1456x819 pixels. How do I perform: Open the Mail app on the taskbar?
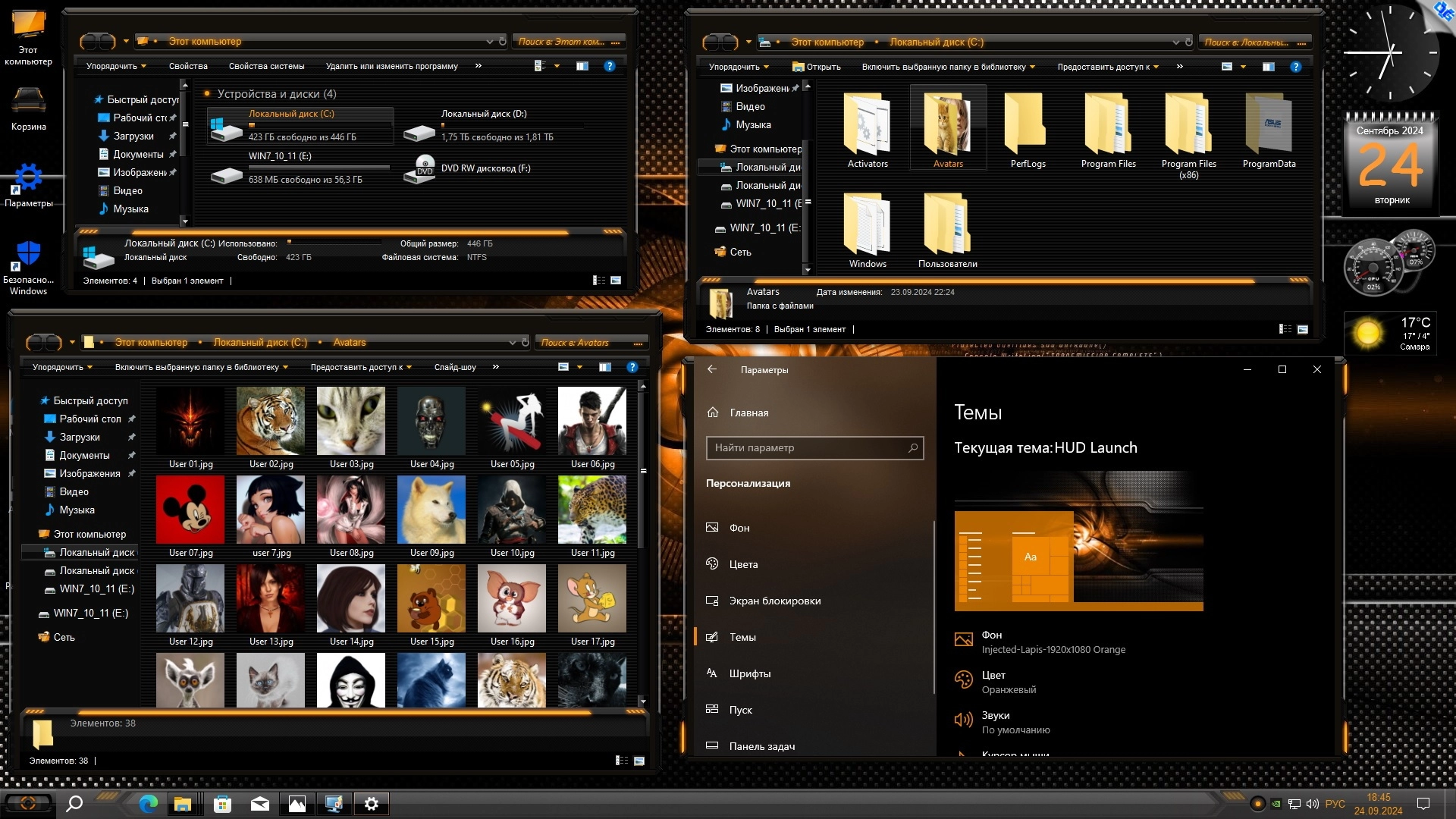tap(259, 804)
